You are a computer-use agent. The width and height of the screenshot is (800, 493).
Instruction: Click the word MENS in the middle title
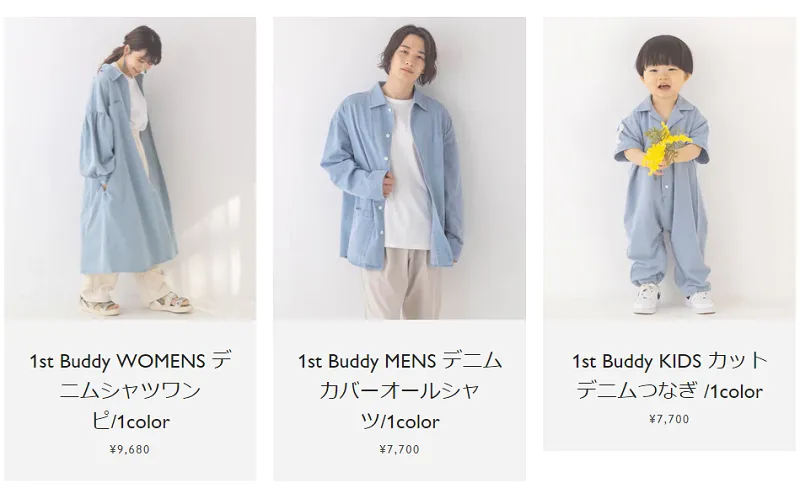point(410,361)
